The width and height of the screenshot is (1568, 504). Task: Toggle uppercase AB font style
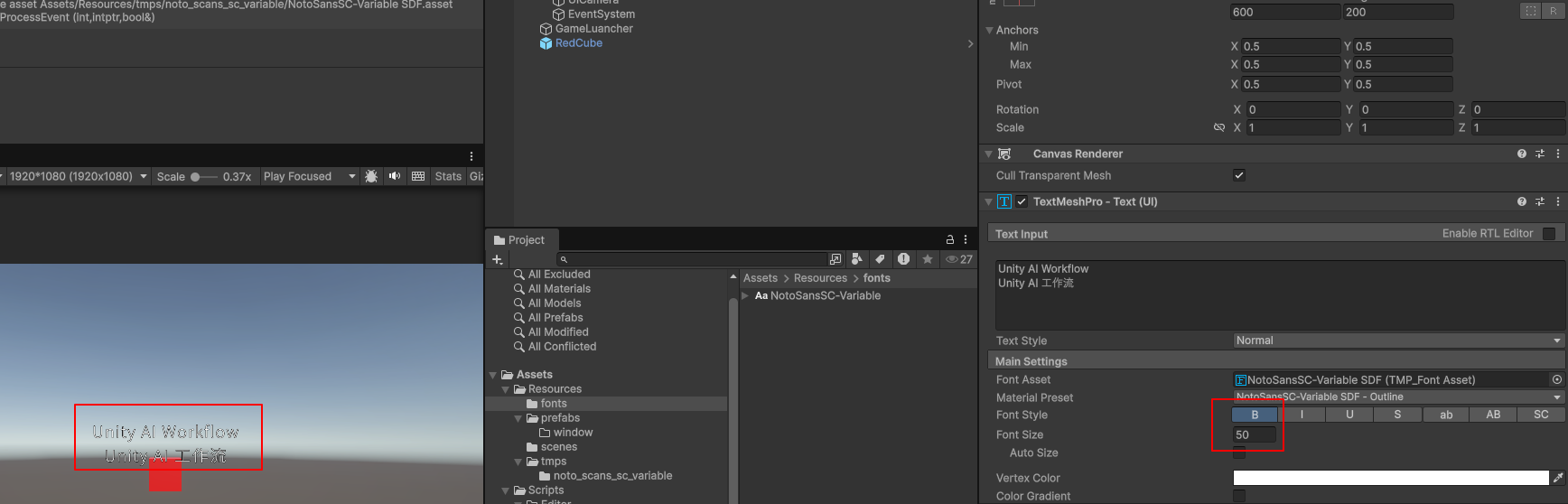1493,415
